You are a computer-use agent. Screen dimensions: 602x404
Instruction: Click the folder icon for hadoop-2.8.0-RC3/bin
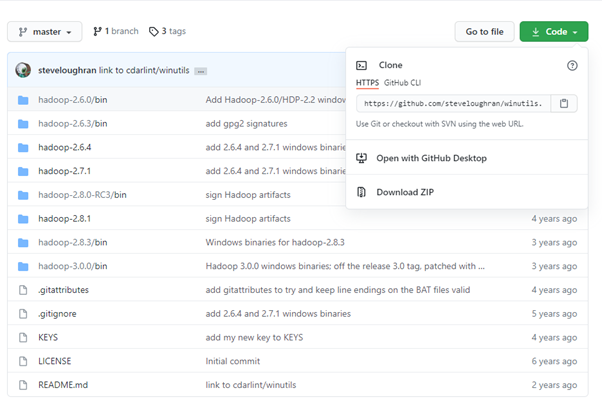pyautogui.click(x=23, y=195)
